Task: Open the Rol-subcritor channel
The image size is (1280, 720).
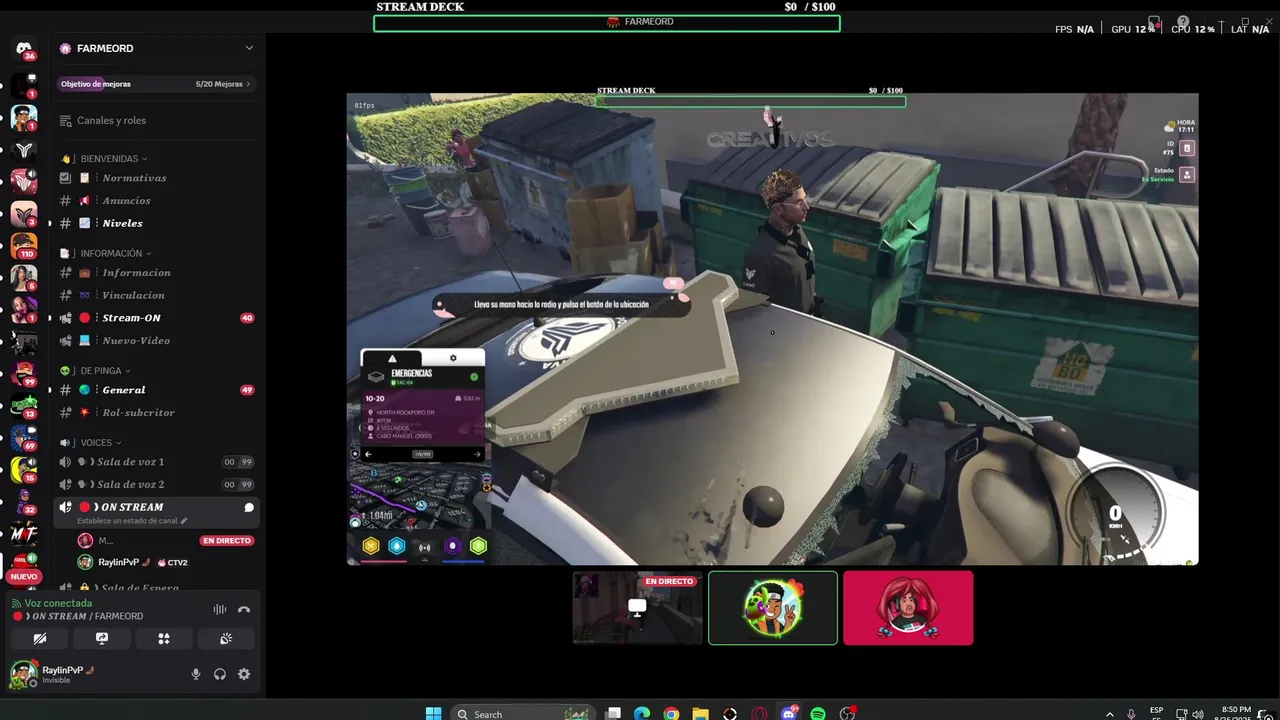Action: (155, 412)
